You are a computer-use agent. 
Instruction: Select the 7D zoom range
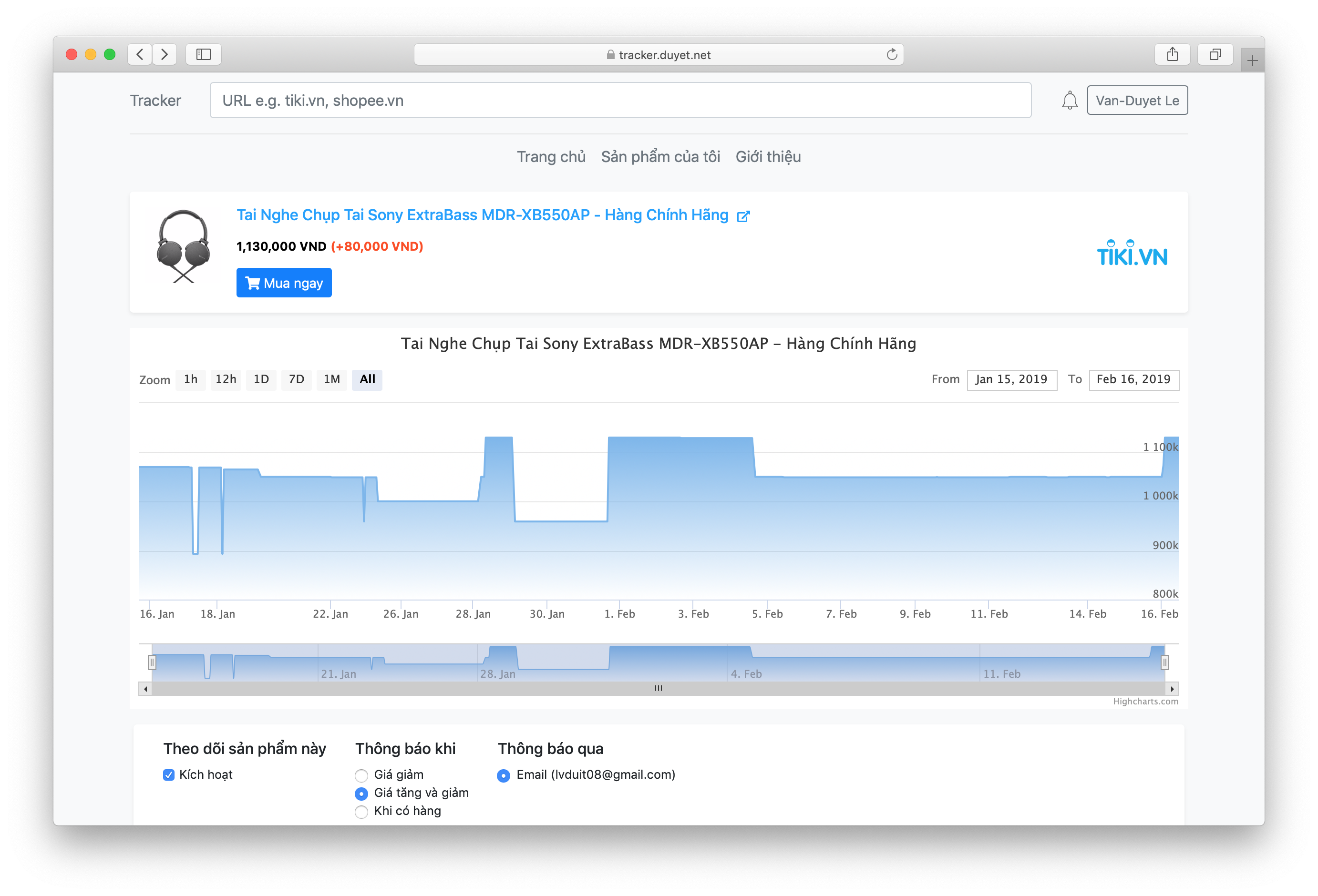[x=297, y=380]
